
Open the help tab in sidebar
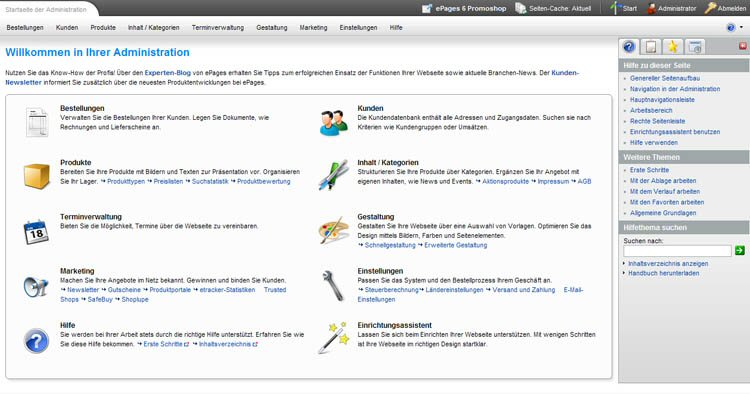(x=629, y=47)
